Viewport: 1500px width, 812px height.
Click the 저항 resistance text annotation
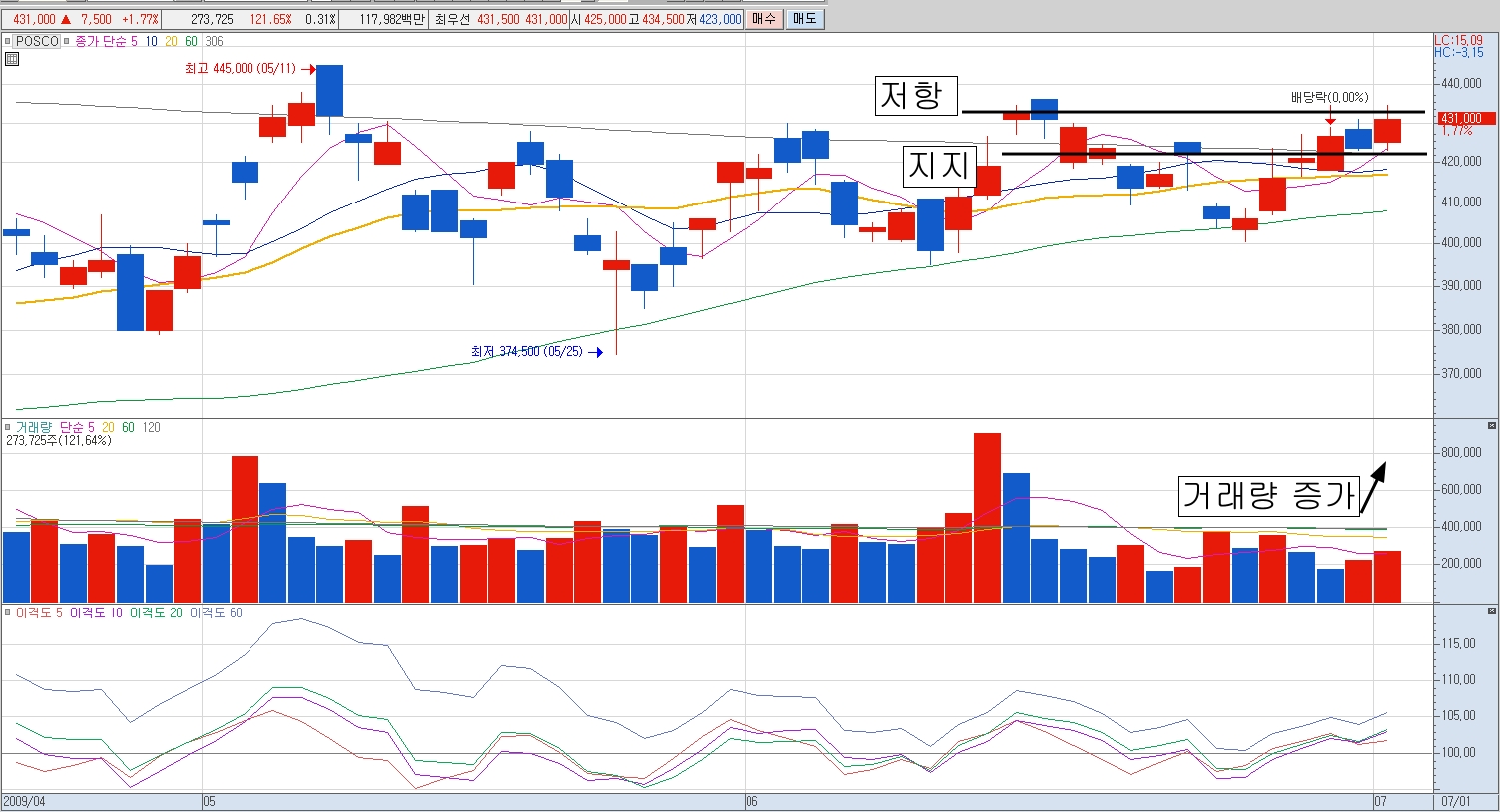click(911, 96)
